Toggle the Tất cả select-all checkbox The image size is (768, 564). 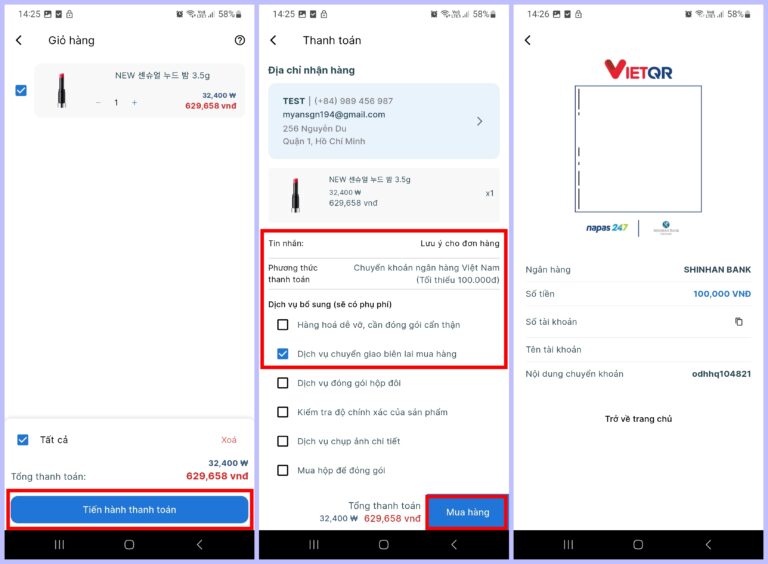coord(23,440)
